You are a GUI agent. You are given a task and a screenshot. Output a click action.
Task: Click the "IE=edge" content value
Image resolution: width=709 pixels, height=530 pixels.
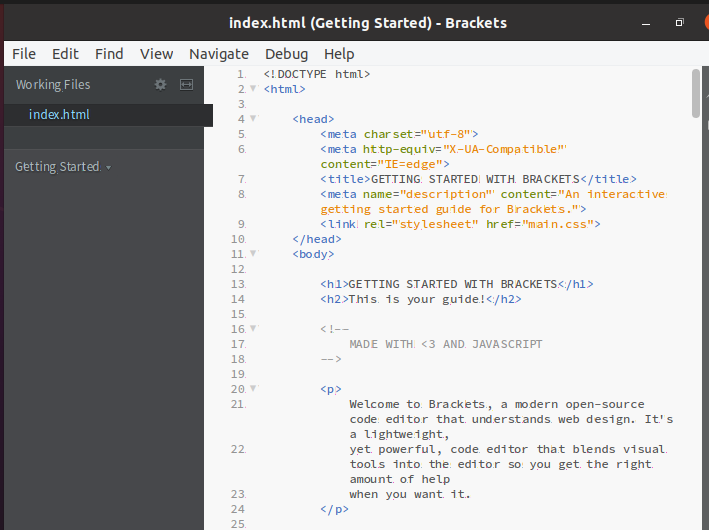click(410, 164)
